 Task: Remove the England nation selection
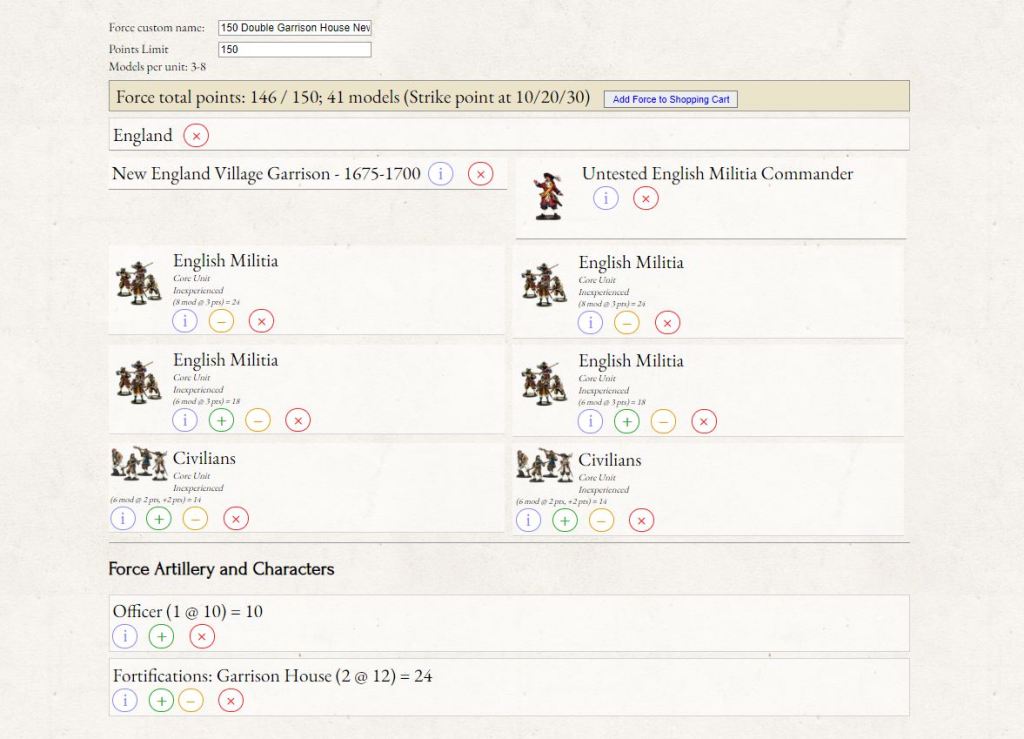pos(196,136)
